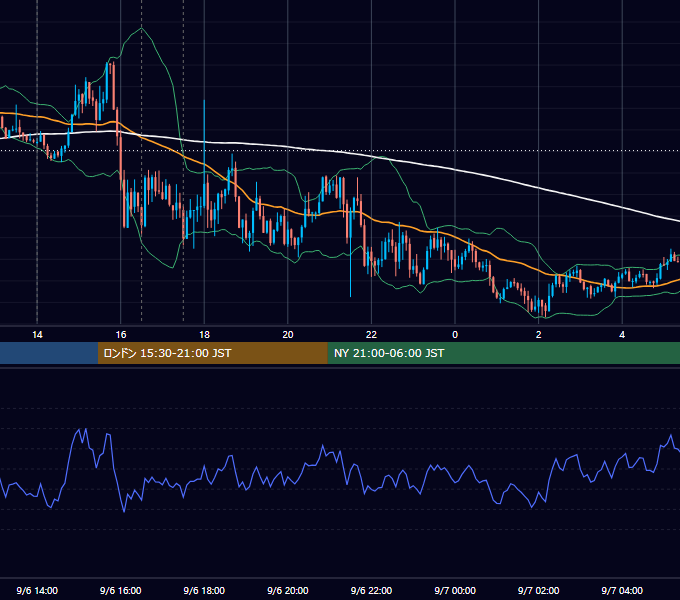Click the 4 hour label on price chart axis
This screenshot has width=680, height=600.
click(x=622, y=335)
